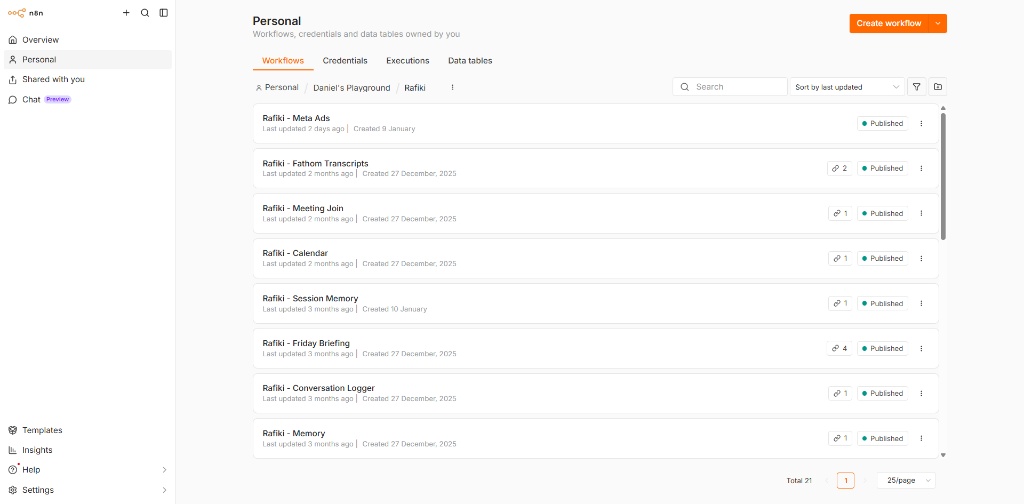Expand the Help menu
The height and width of the screenshot is (504, 1024).
pyautogui.click(x=88, y=469)
